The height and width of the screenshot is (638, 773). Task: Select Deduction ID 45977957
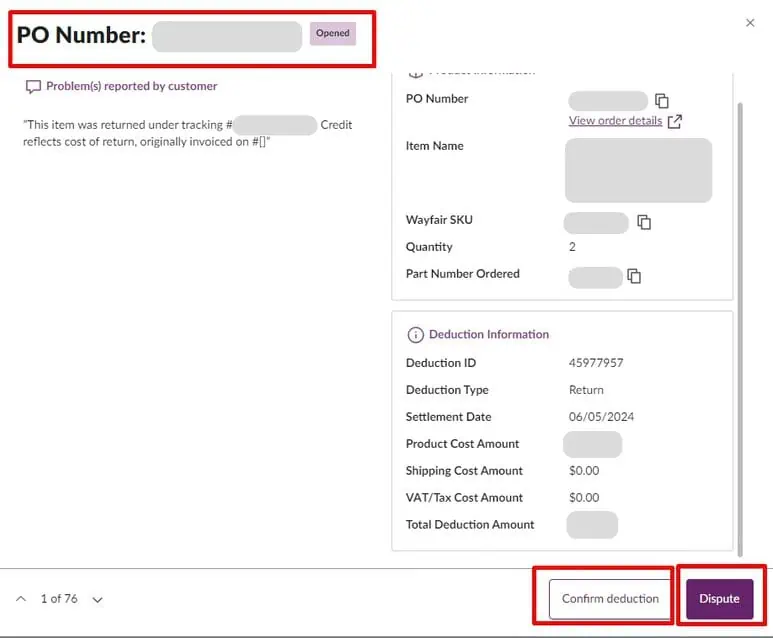596,363
